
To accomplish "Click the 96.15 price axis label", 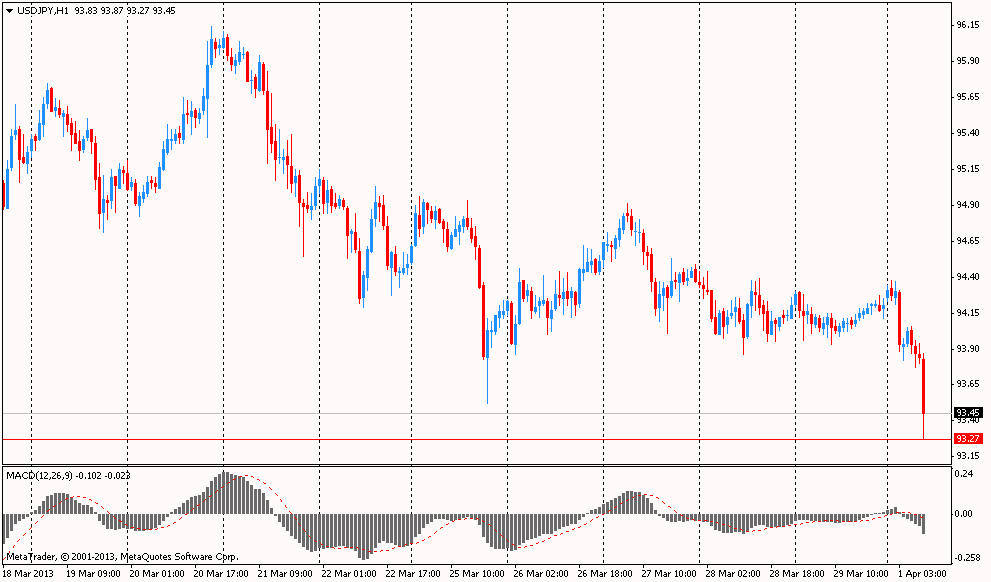I will point(968,25).
